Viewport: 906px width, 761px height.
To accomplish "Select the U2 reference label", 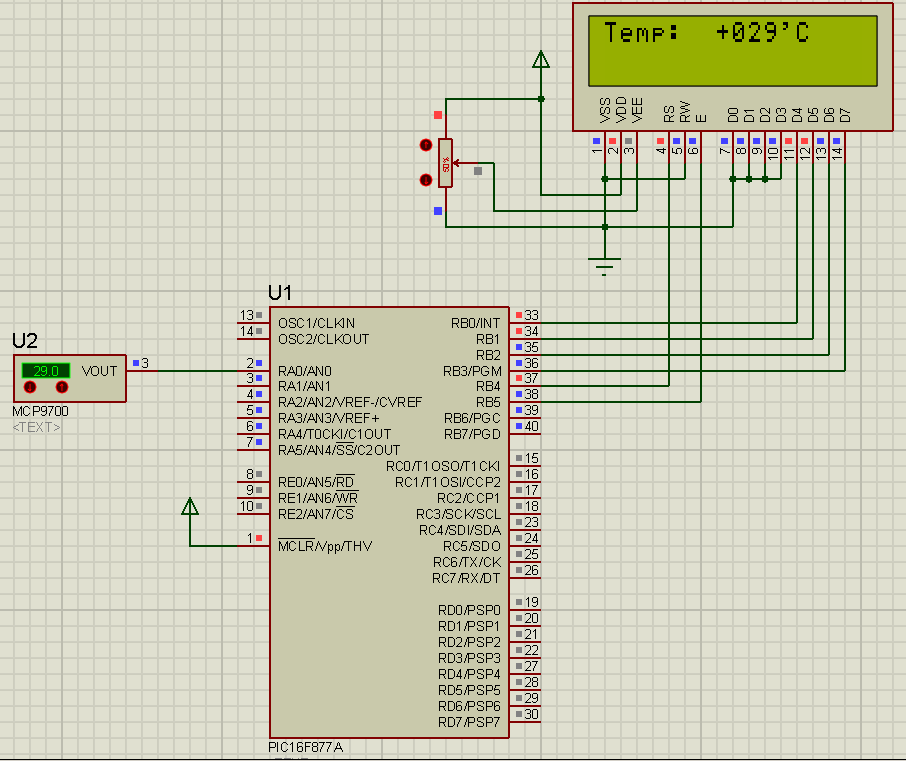I will (25, 341).
